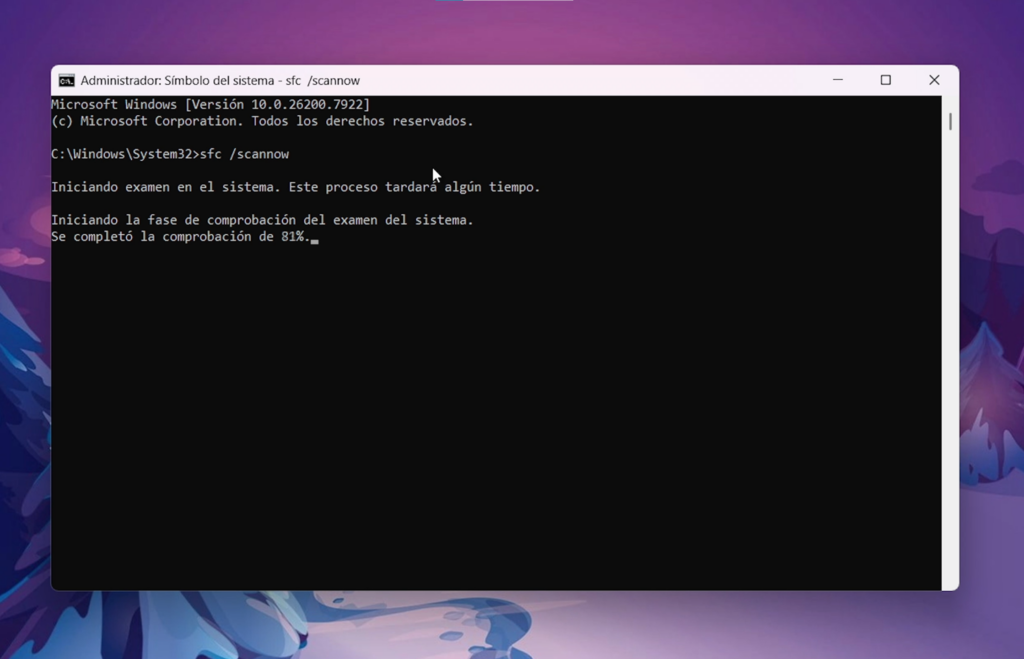Minimize the Command Prompt window
Viewport: 1024px width, 659px height.
[837, 80]
